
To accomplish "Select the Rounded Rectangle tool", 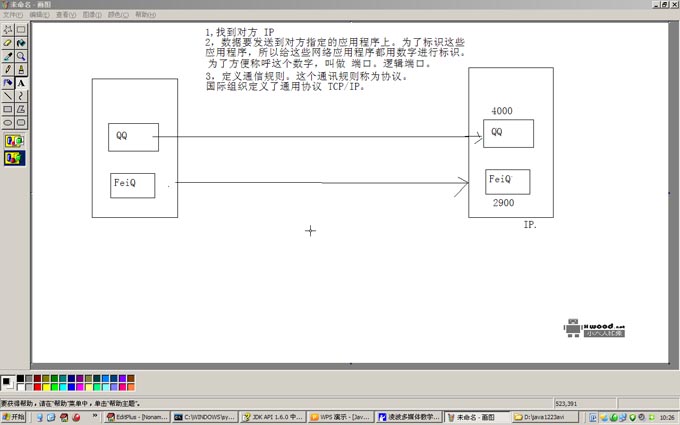I will [21, 123].
